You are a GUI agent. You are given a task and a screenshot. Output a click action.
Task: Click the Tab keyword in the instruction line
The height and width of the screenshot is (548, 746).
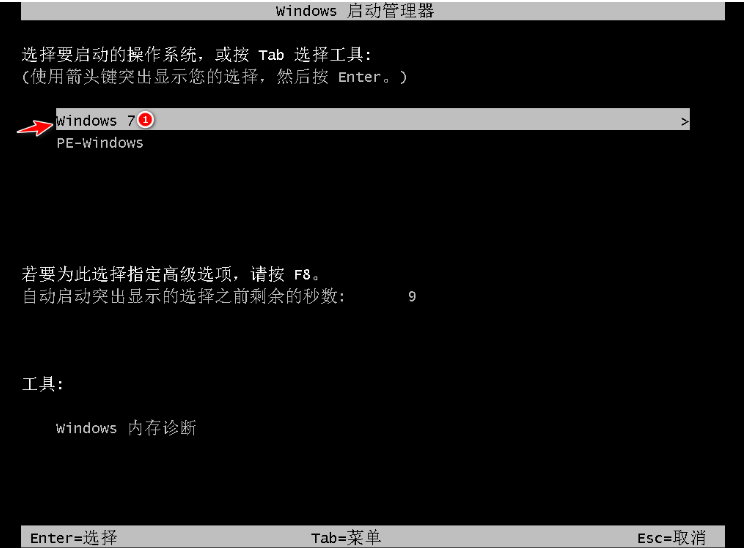[x=271, y=55]
